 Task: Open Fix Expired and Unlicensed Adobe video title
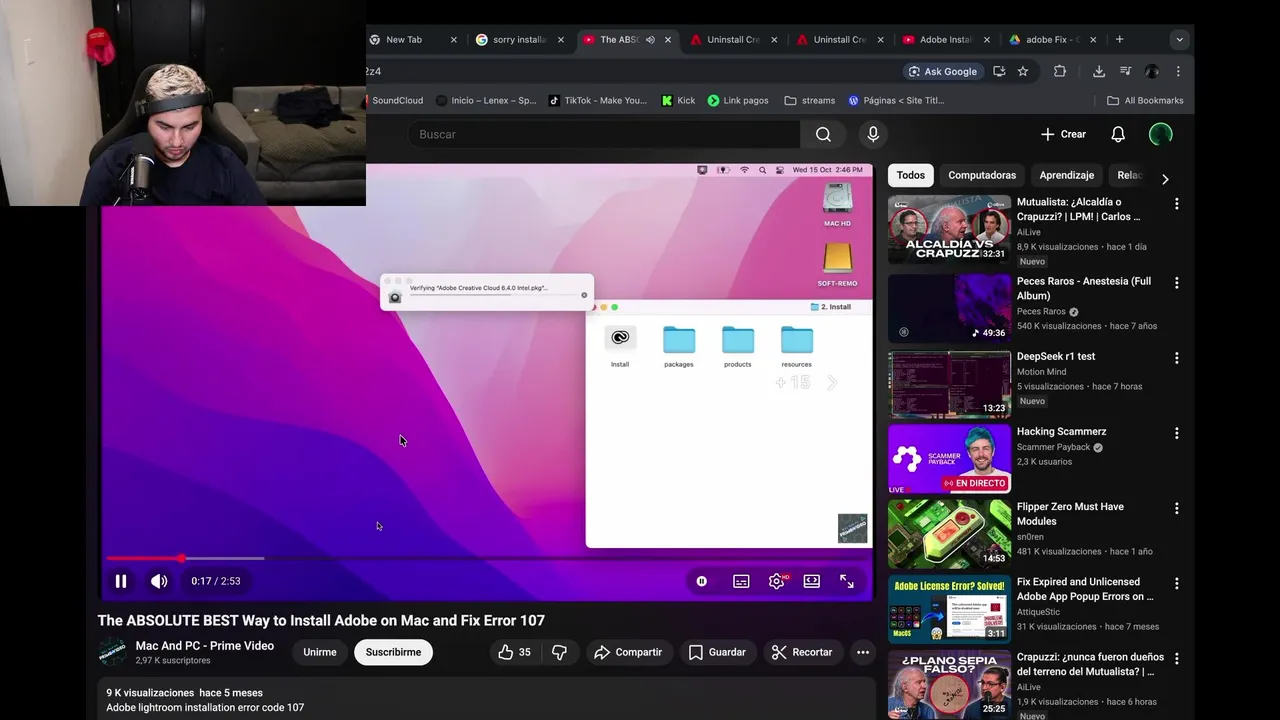pyautogui.click(x=1085, y=589)
